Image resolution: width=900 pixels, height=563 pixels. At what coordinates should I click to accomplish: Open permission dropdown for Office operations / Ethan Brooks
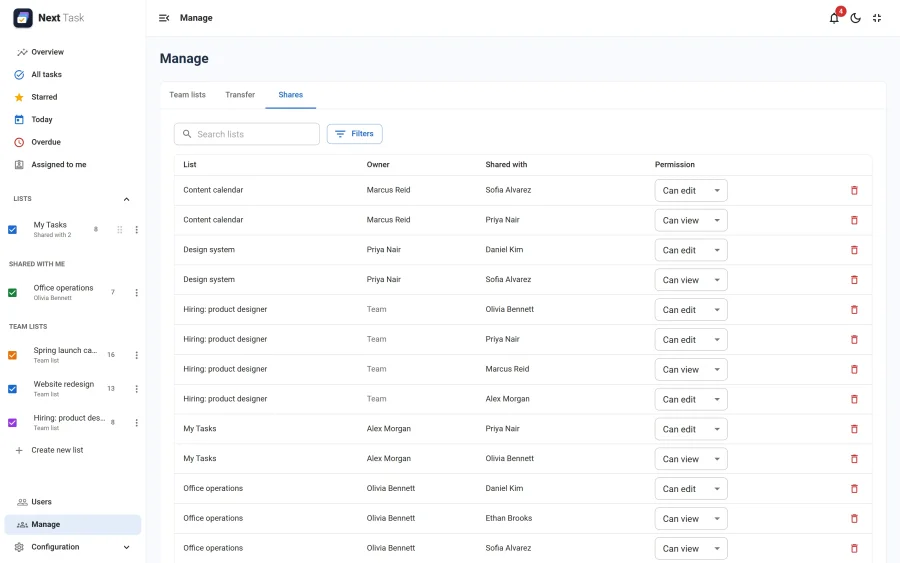[x=691, y=519]
